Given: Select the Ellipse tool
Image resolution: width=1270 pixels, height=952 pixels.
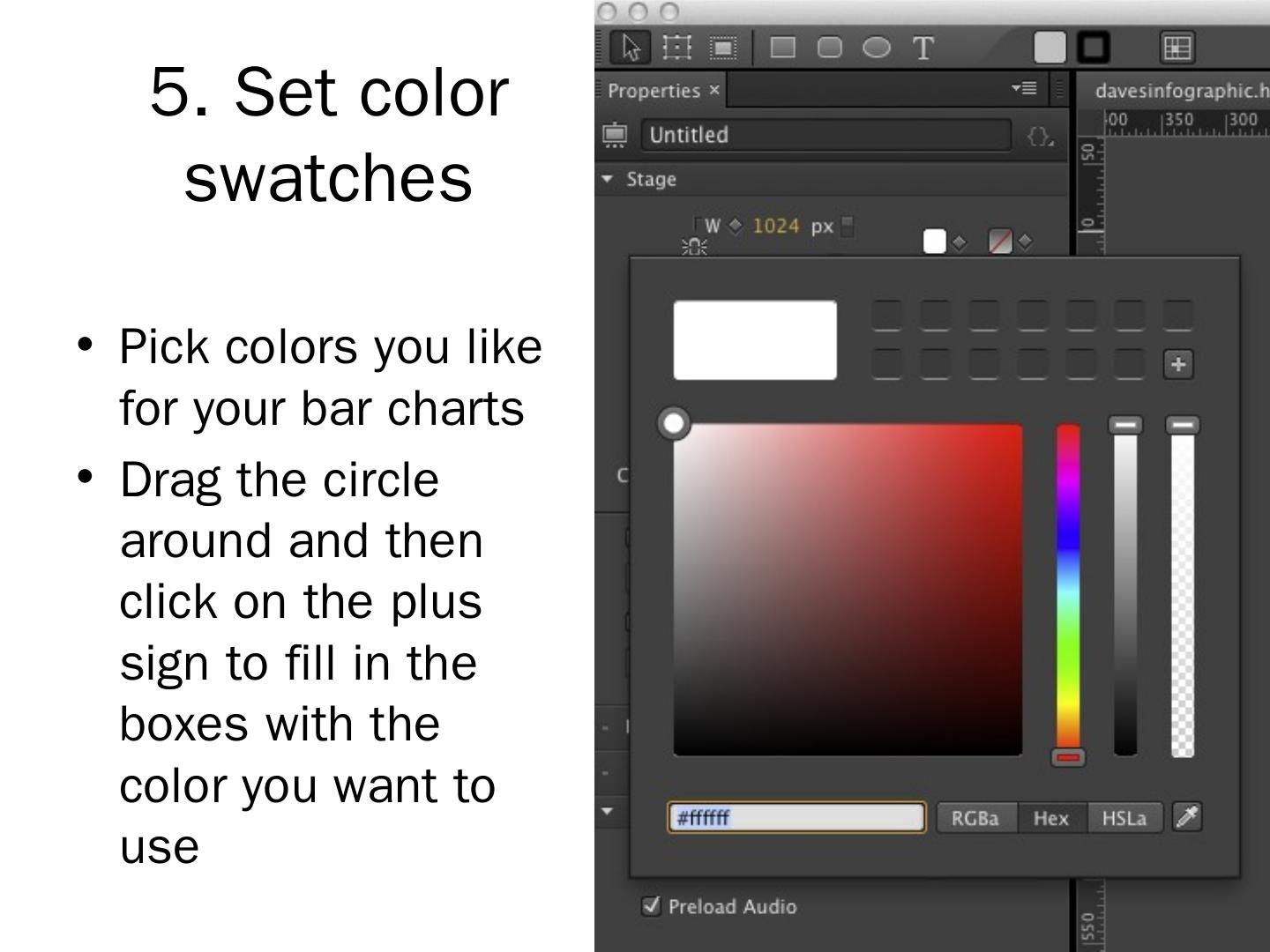Looking at the screenshot, I should point(876,47).
